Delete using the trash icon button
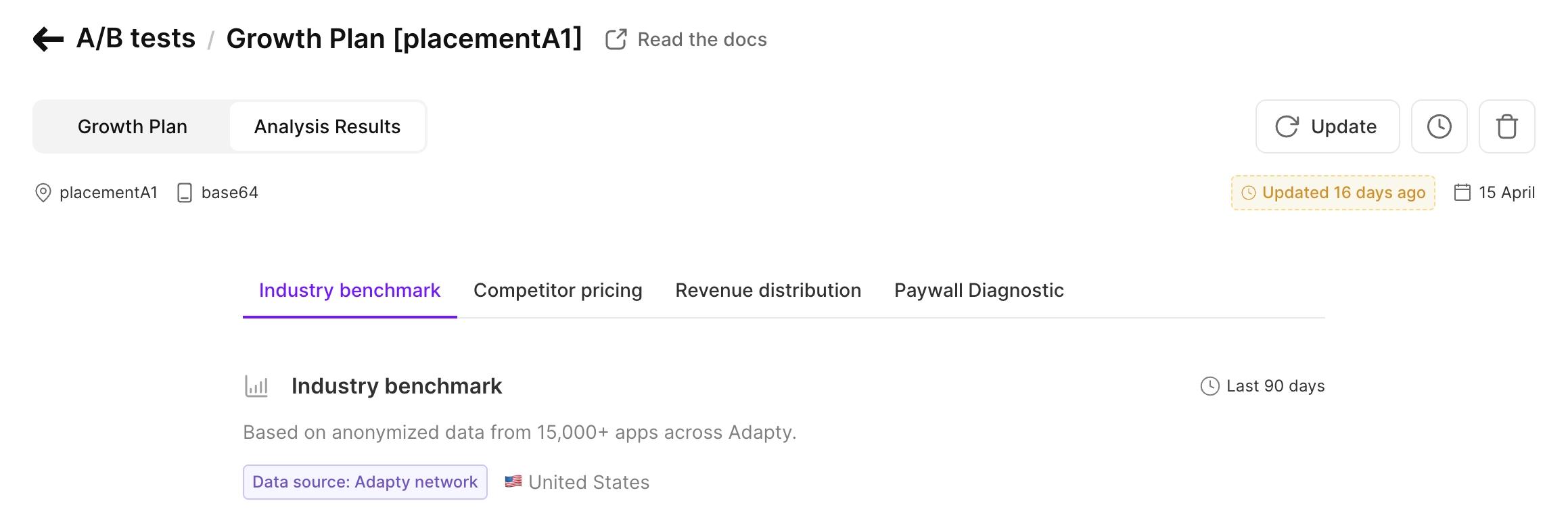Viewport: 1568px width, 522px height. click(x=1506, y=126)
